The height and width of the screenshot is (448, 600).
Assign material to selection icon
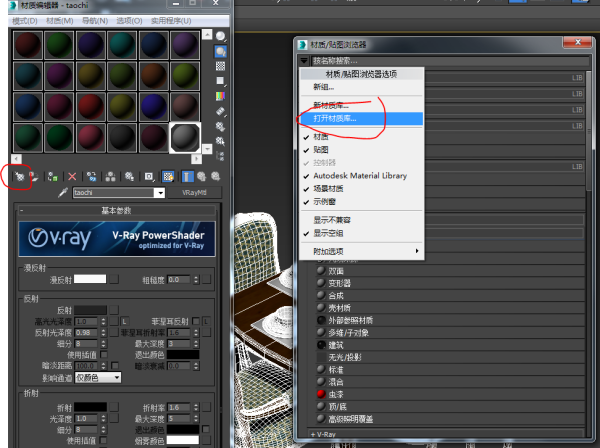click(x=52, y=176)
